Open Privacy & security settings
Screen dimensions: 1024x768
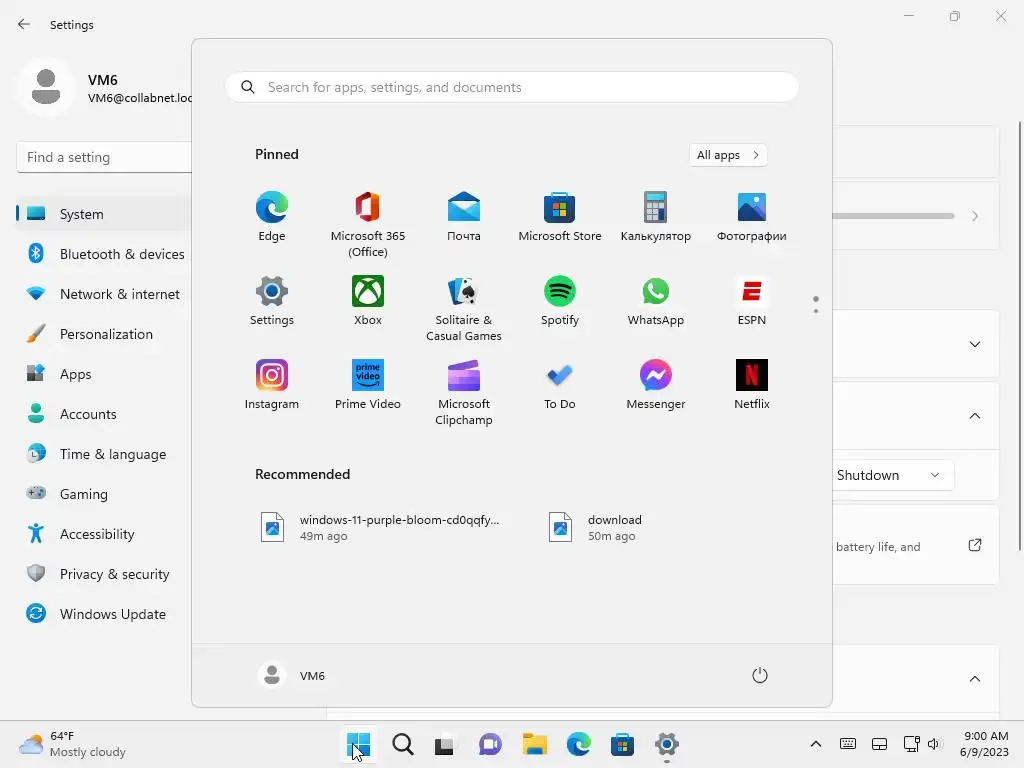tap(104, 574)
